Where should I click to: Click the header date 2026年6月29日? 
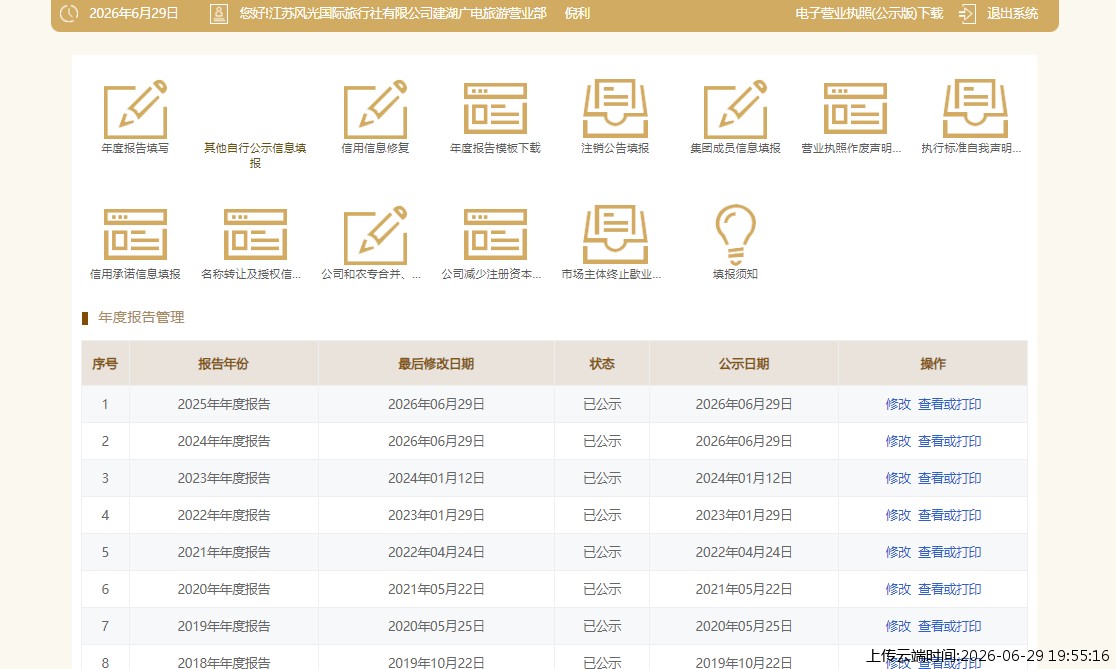(133, 14)
